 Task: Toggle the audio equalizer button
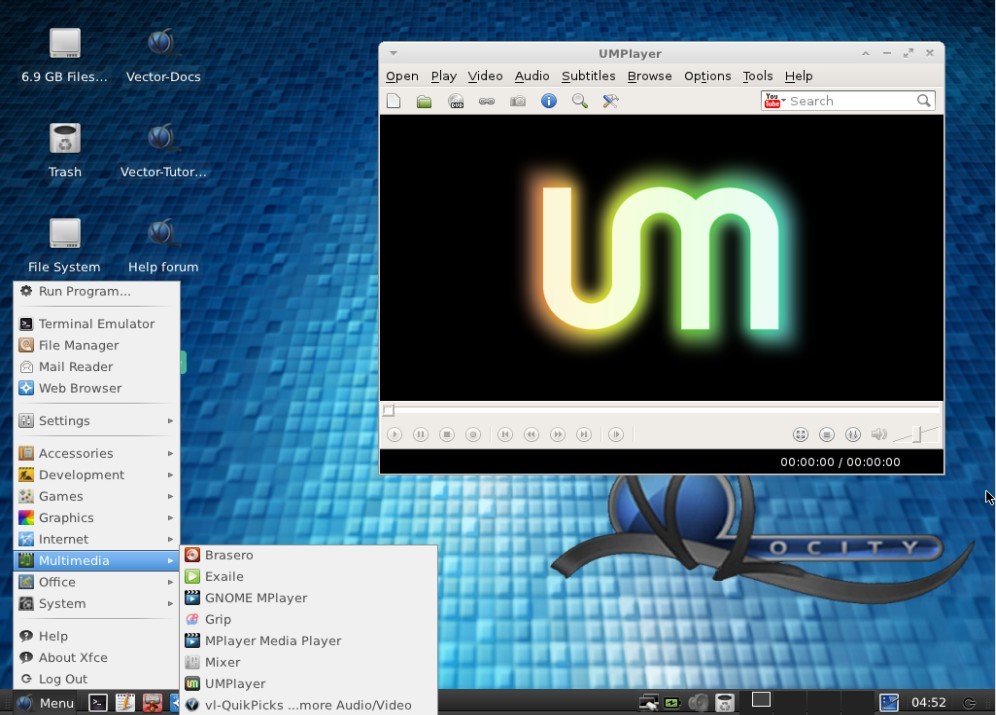point(852,434)
